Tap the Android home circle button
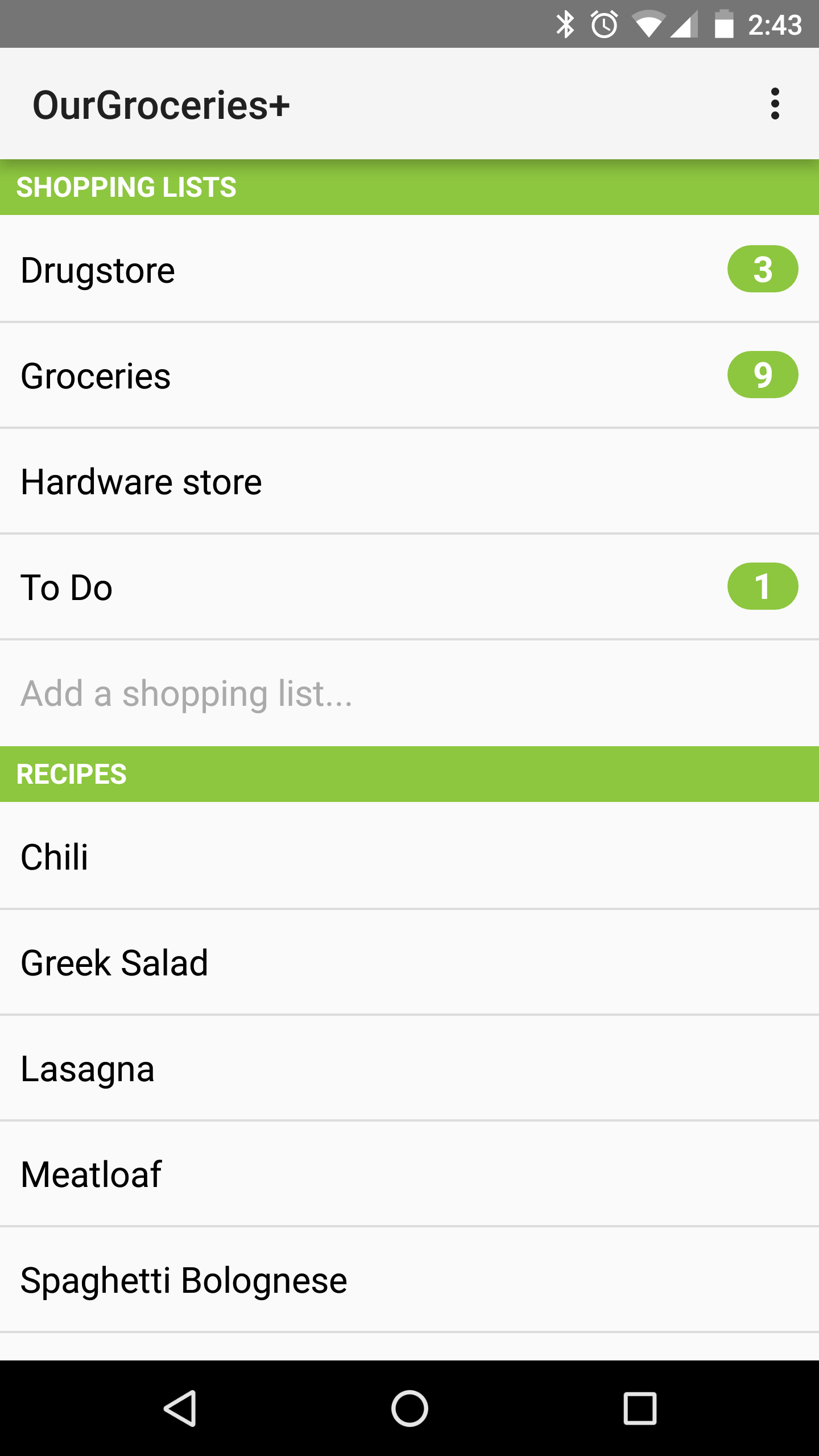819x1456 pixels. click(409, 1408)
